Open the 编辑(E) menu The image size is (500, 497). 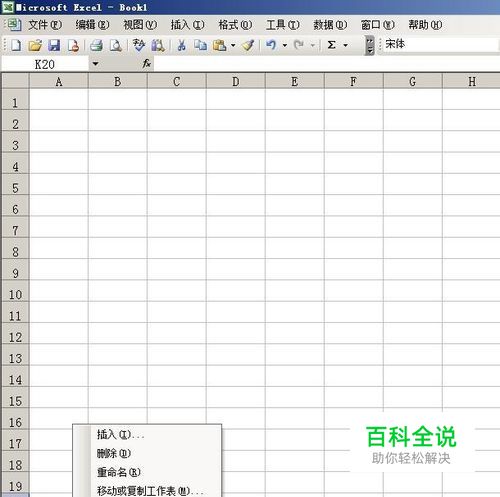[92, 25]
